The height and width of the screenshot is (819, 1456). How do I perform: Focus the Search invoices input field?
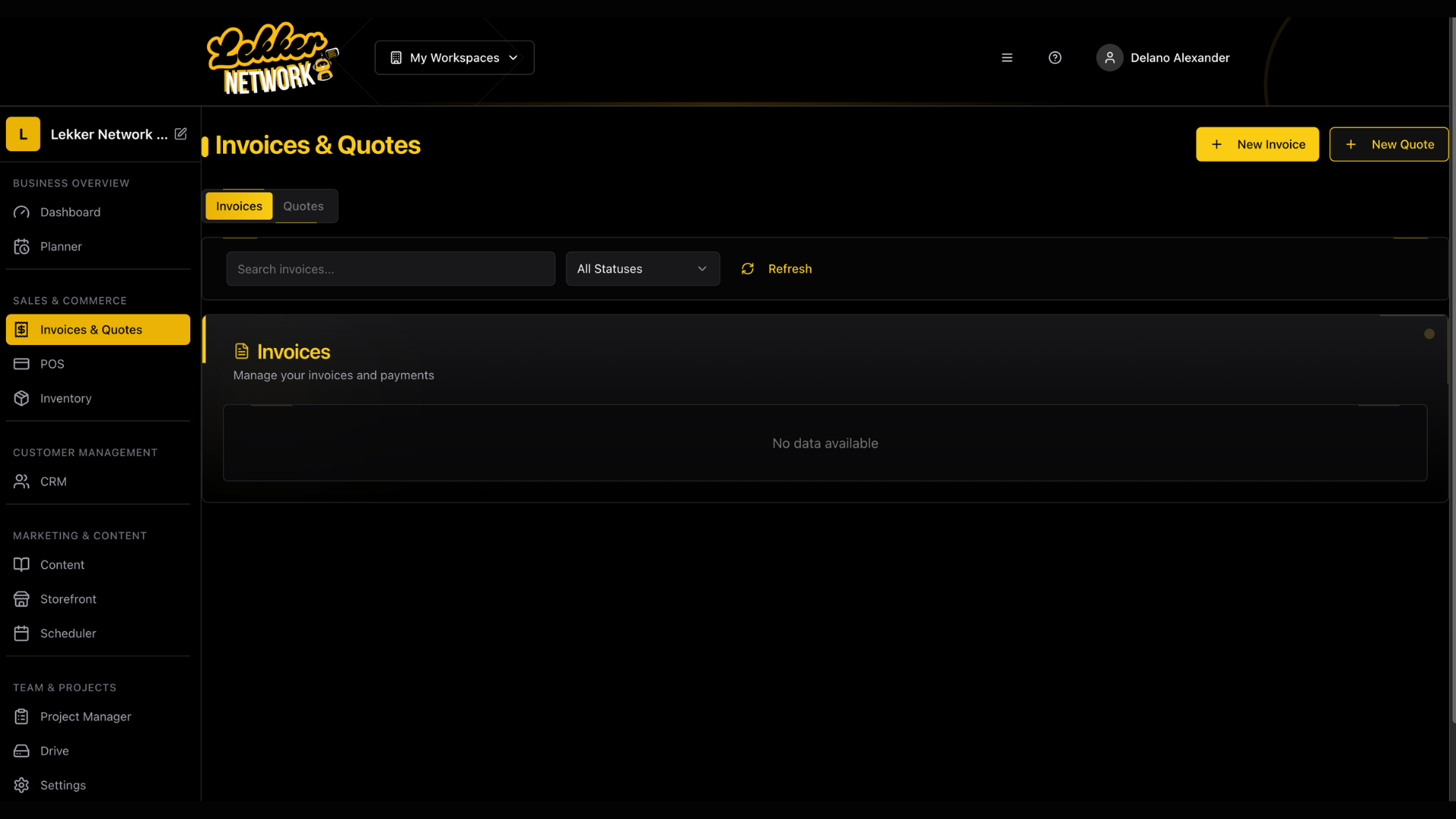391,269
